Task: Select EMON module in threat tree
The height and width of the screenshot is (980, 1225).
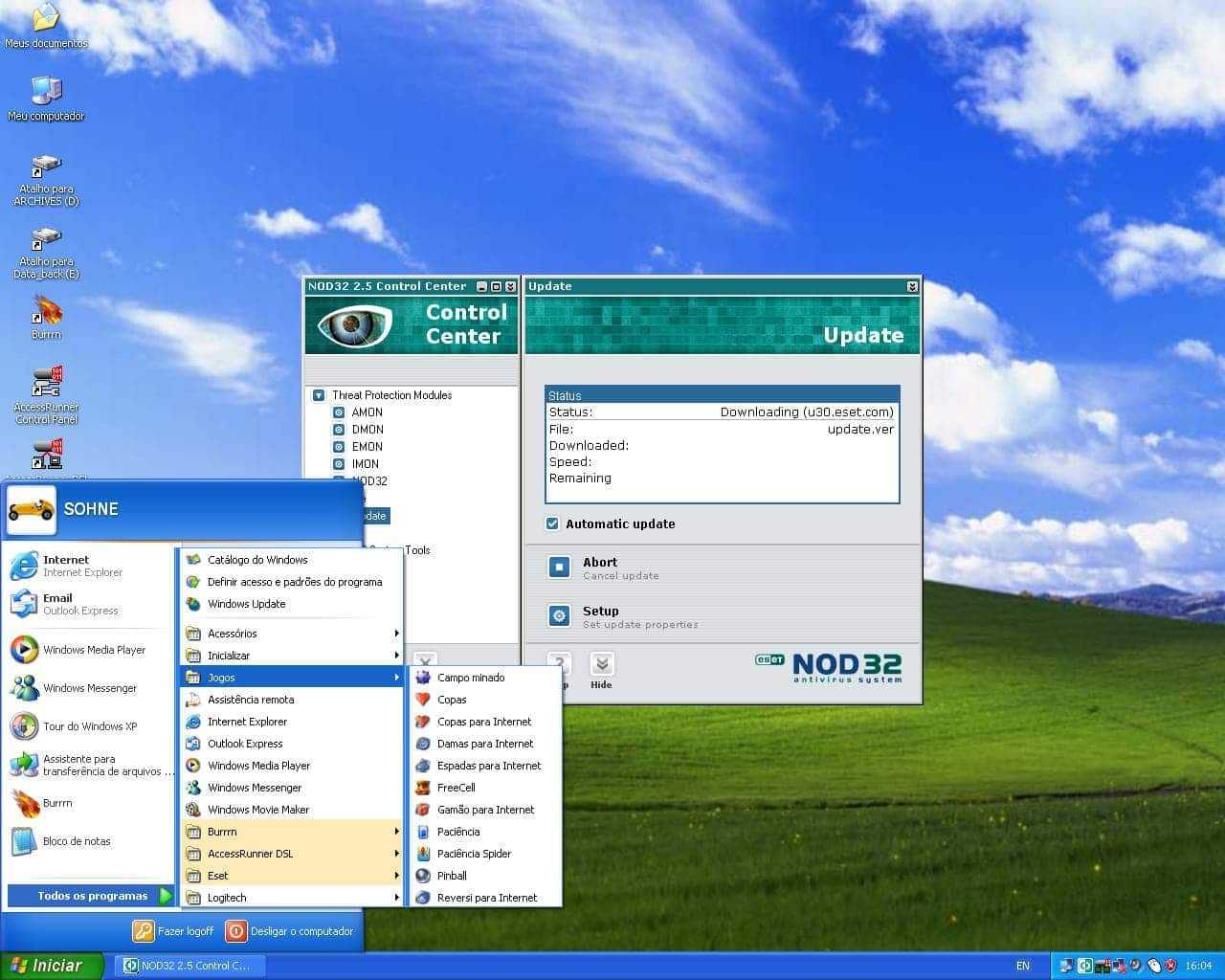Action: 358,447
